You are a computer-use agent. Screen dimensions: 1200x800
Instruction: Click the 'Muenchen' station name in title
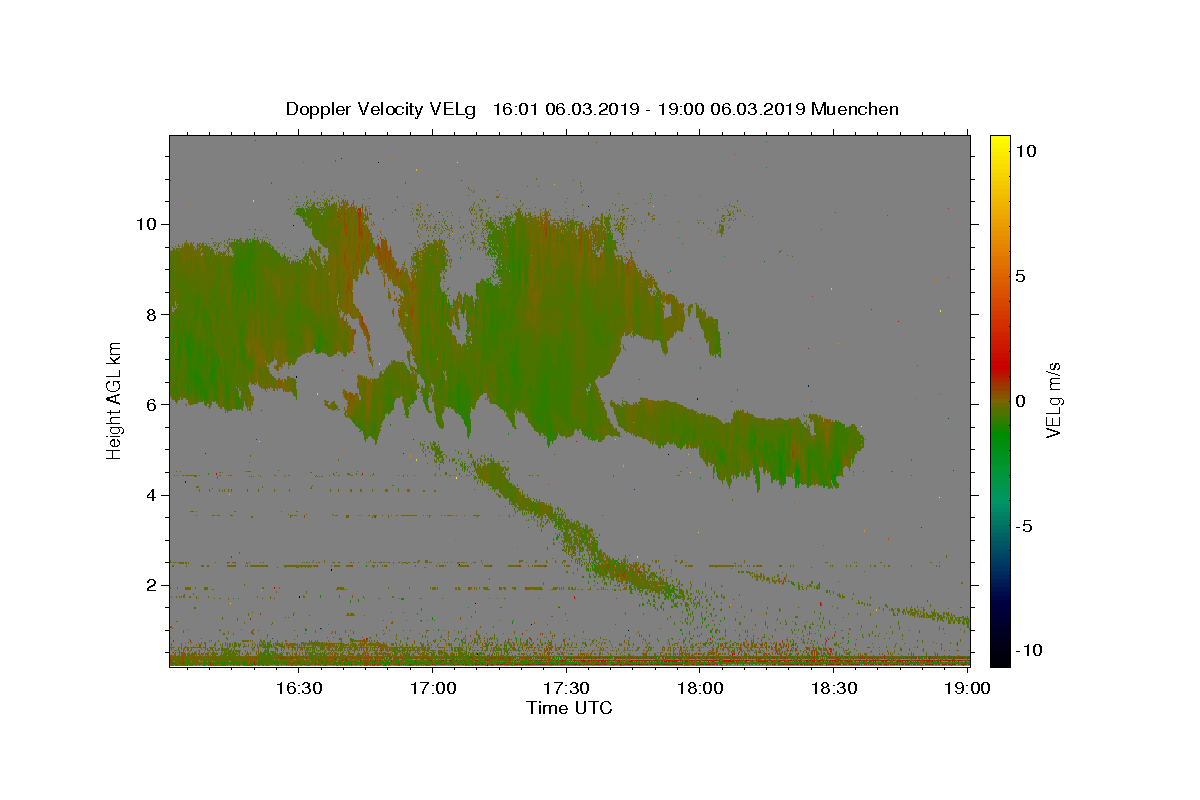855,109
